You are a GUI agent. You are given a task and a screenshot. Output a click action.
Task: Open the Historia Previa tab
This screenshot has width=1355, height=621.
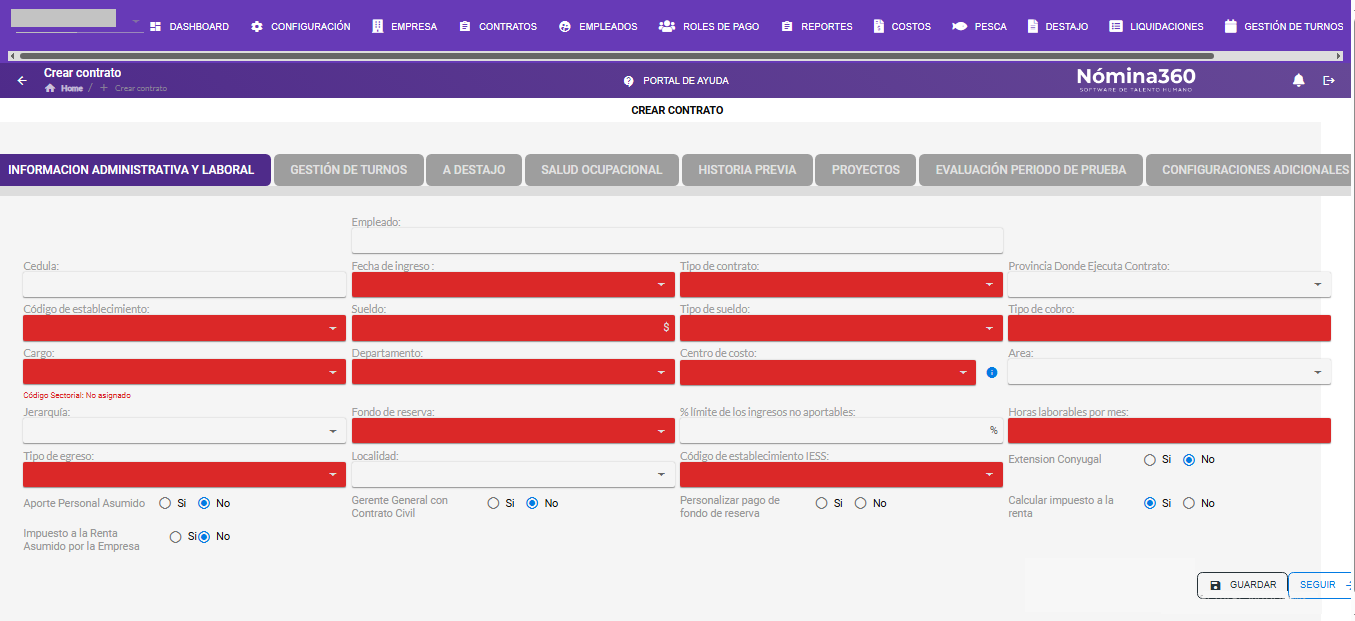[x=747, y=170]
